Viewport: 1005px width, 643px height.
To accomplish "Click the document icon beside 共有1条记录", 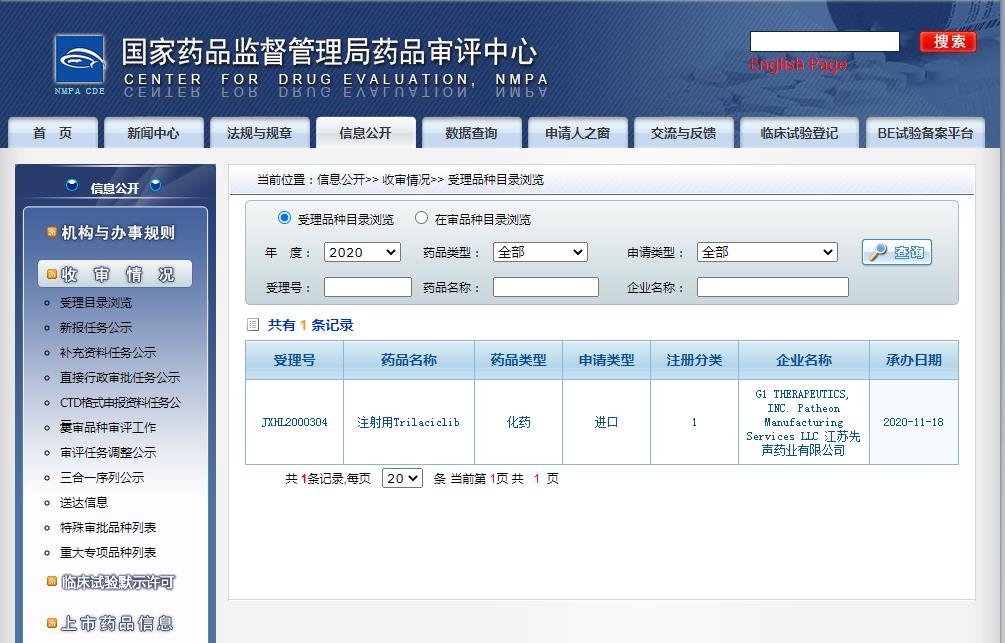I will coord(253,325).
